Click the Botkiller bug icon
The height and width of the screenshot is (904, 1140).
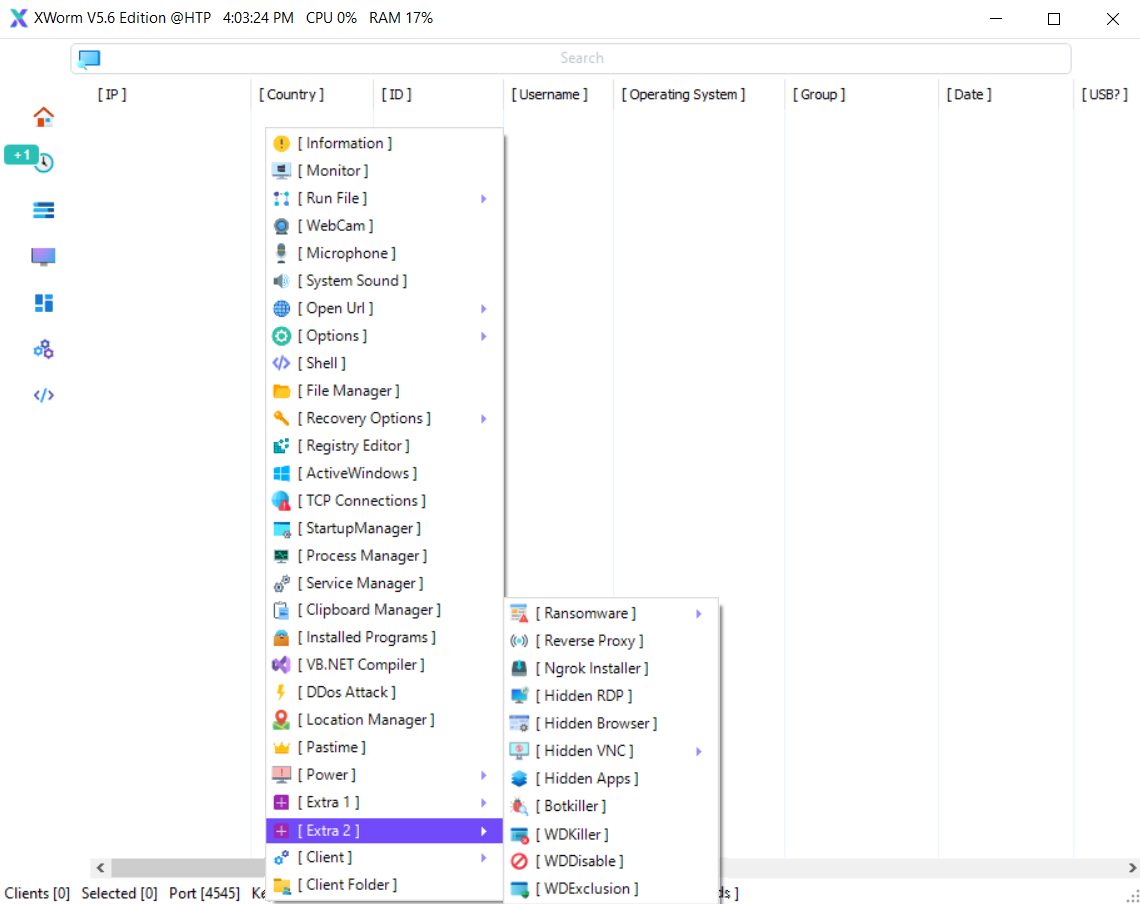(x=519, y=807)
